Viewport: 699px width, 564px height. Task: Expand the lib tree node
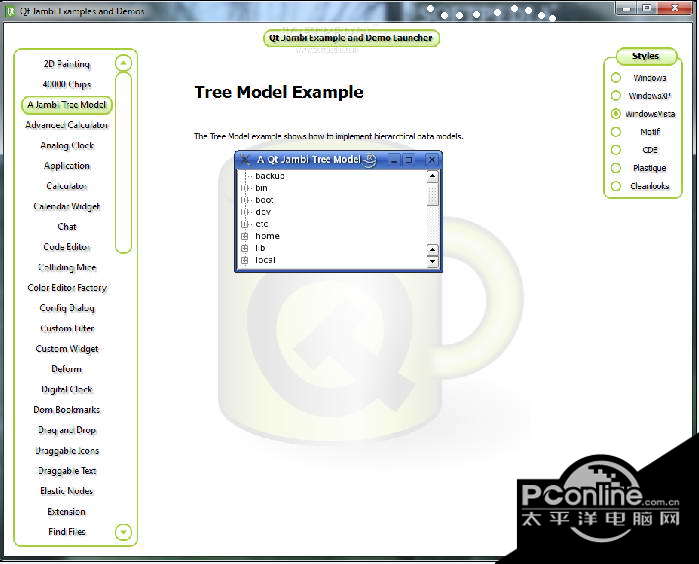[x=244, y=248]
